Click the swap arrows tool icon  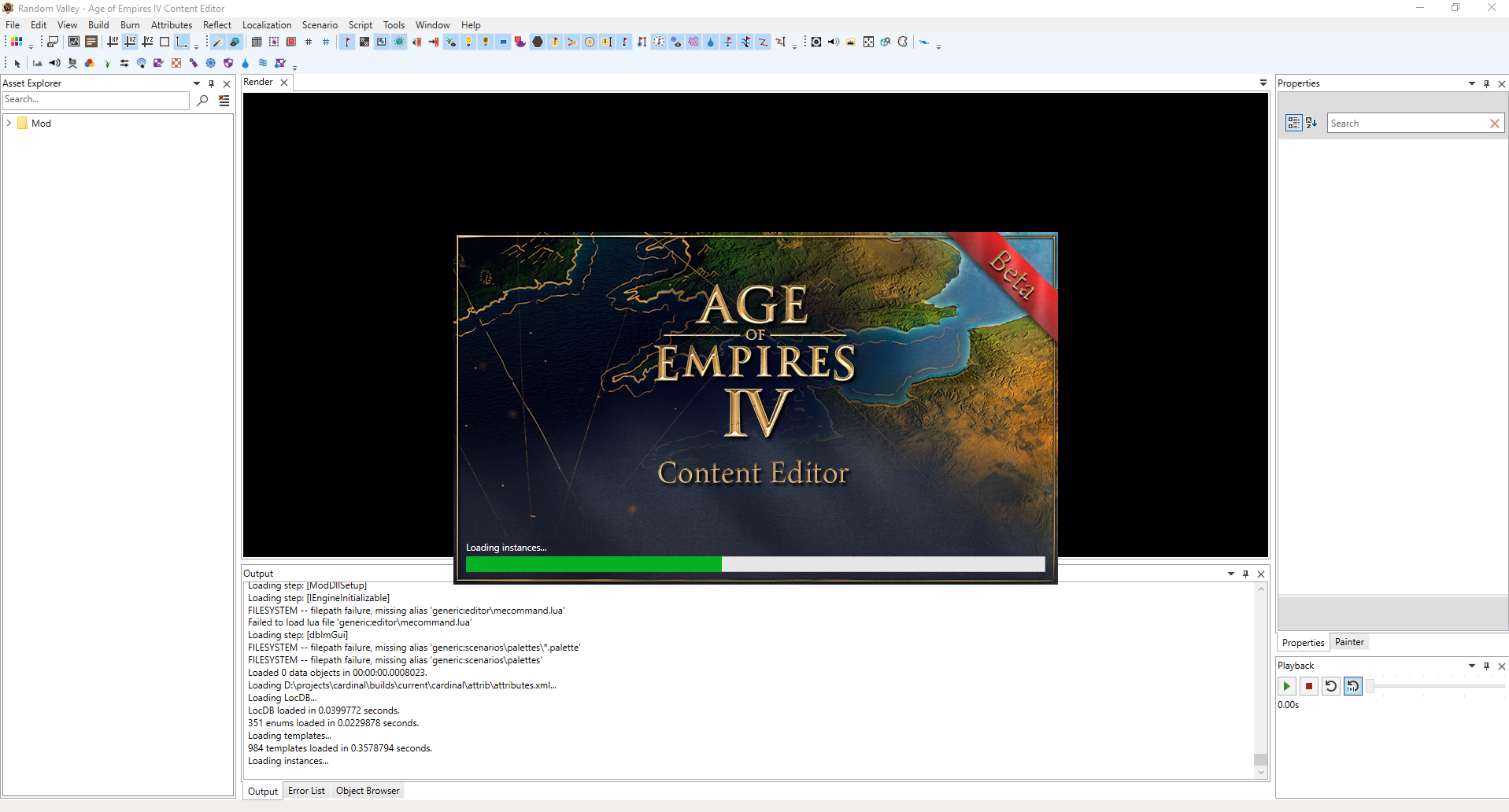124,64
